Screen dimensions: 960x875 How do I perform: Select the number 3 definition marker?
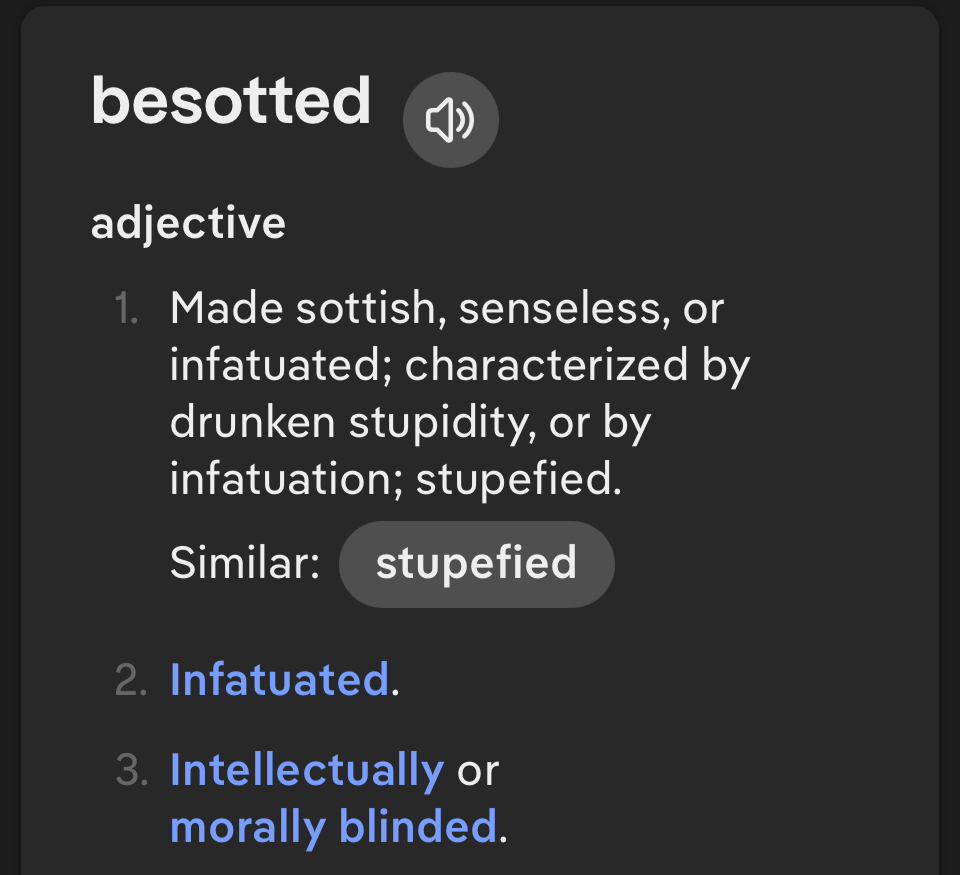tap(131, 770)
